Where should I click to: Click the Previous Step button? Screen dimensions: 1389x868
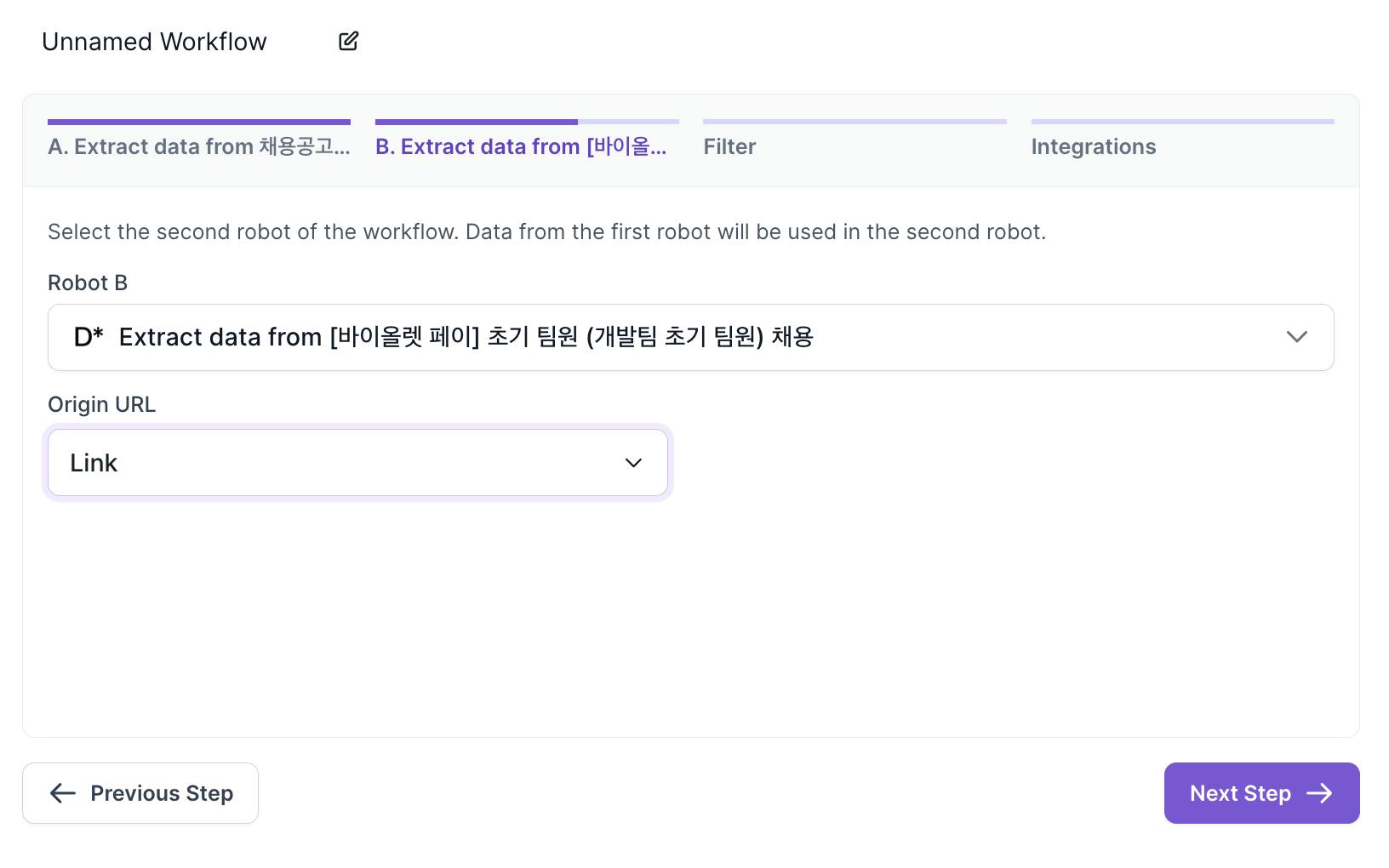click(x=140, y=793)
